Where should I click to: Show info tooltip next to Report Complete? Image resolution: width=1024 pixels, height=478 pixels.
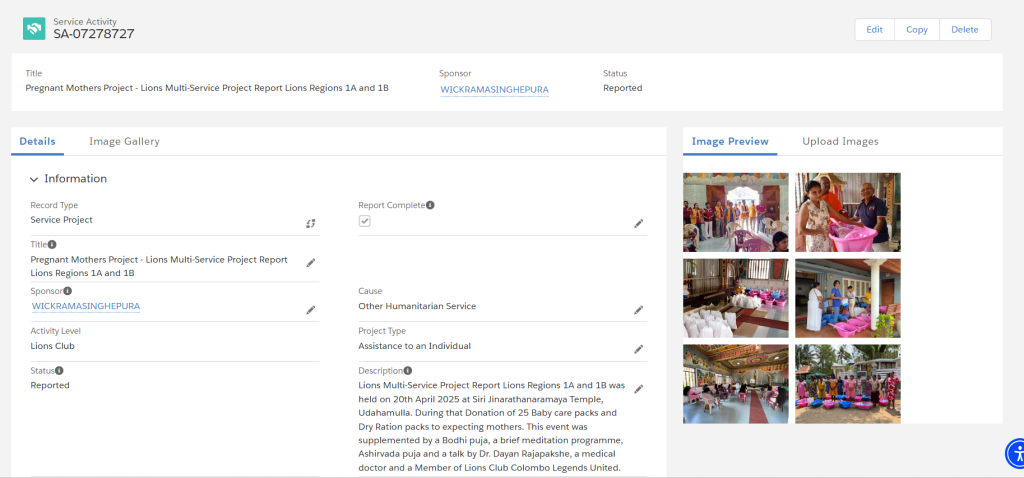(x=430, y=205)
